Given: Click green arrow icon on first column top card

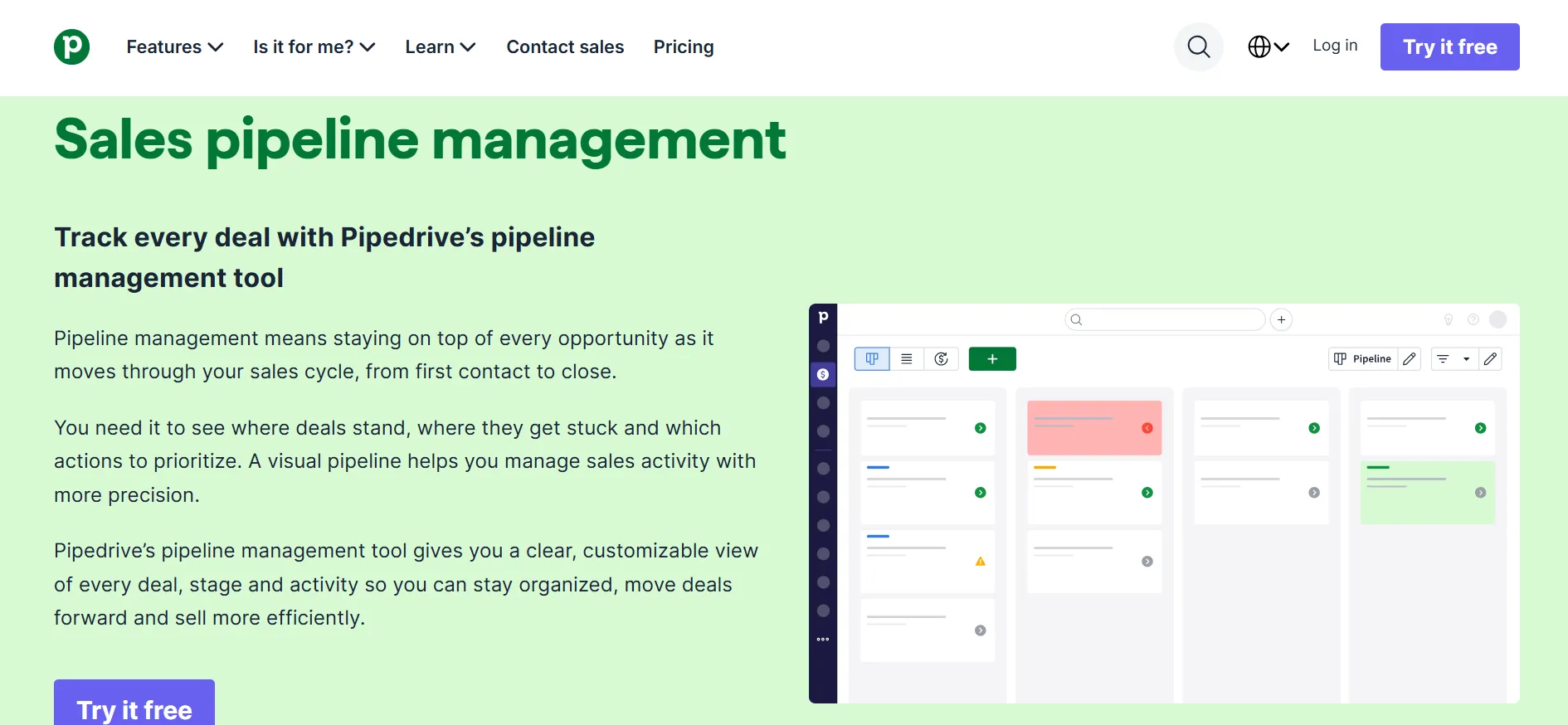Looking at the screenshot, I should (x=981, y=428).
